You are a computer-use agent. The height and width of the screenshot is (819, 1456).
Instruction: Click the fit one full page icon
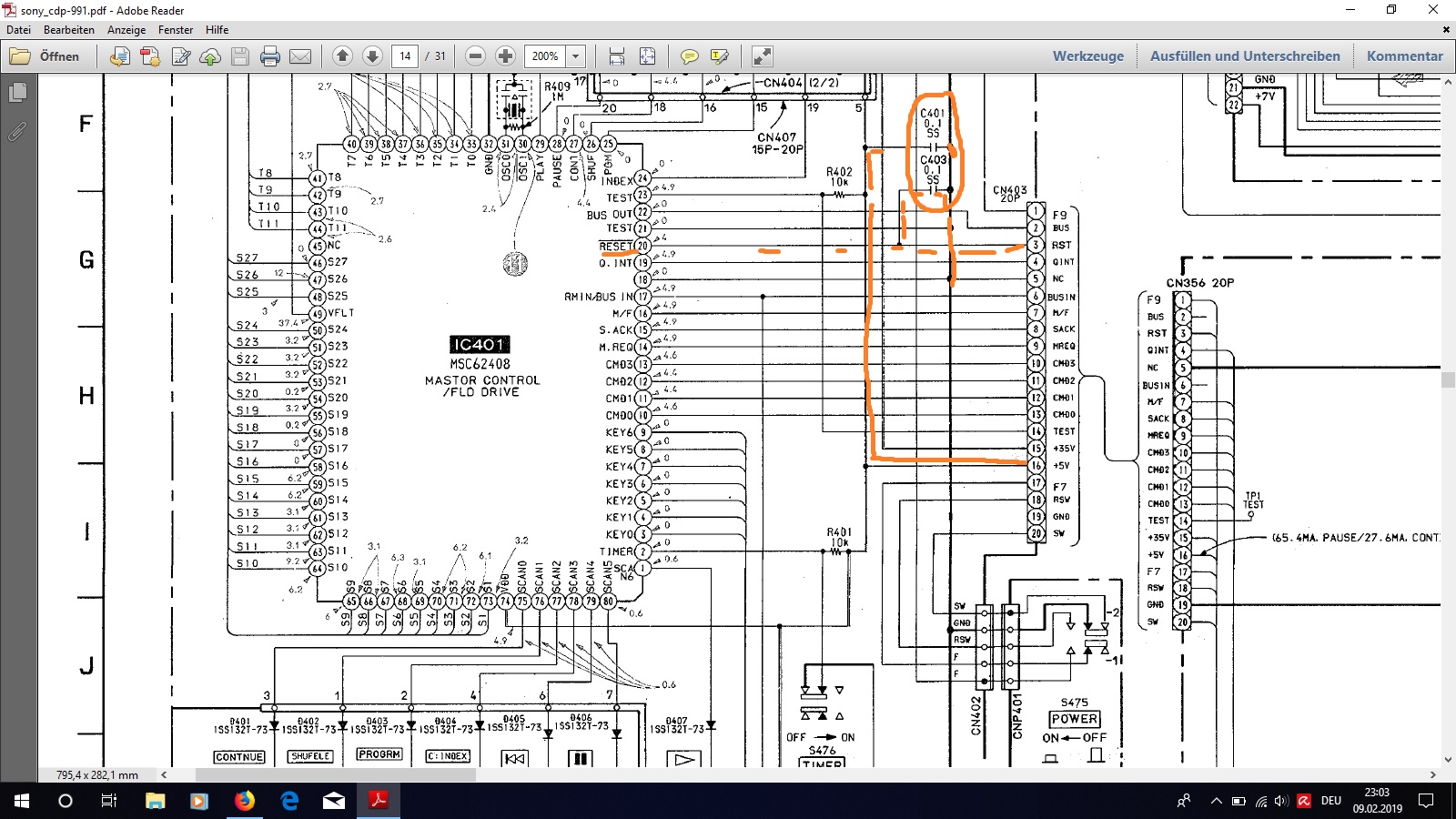(x=647, y=56)
